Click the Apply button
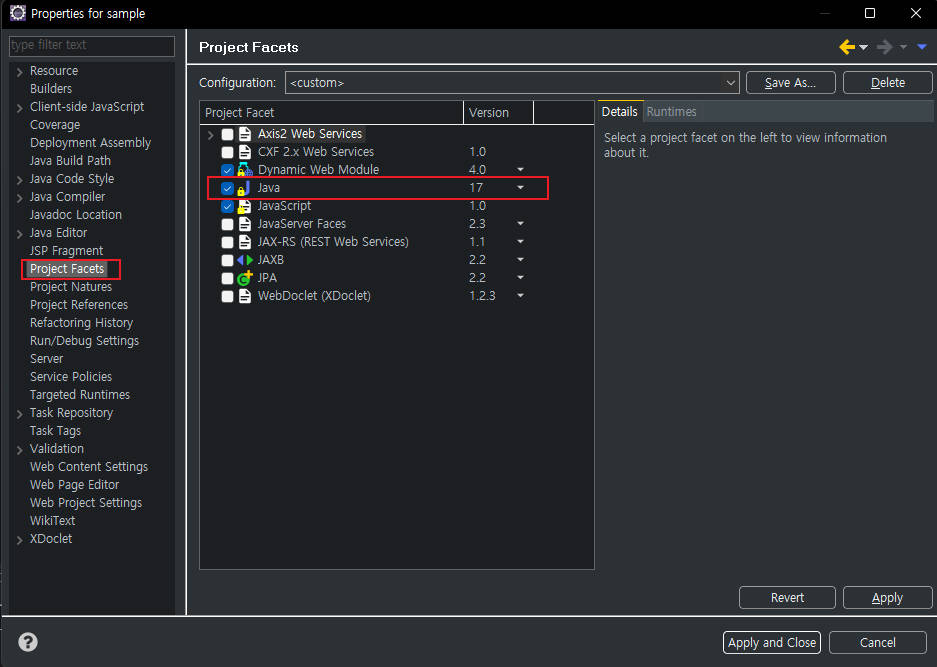This screenshot has height=667, width=937. 887,598
